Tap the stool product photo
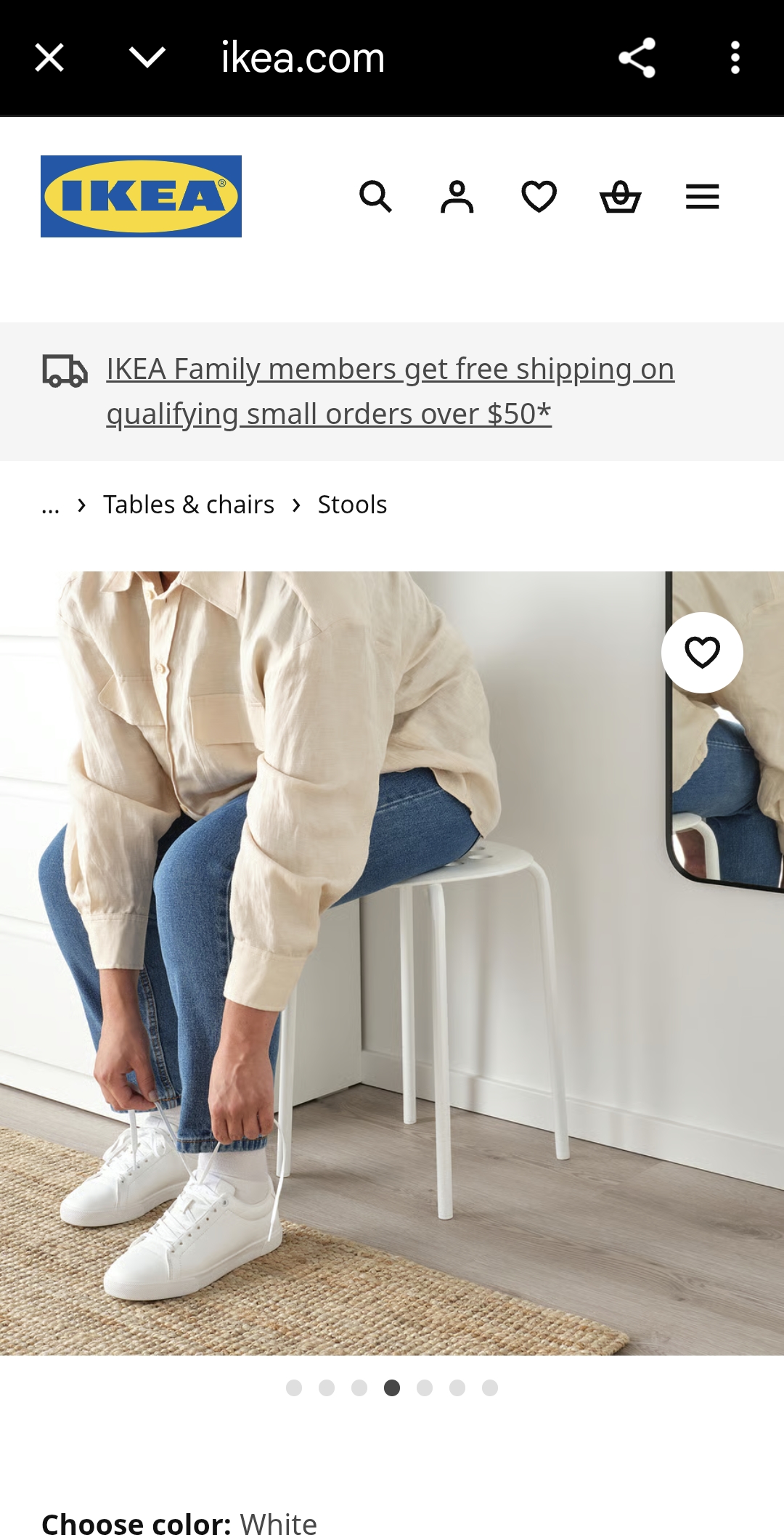The width and height of the screenshot is (784, 1540). (392, 963)
